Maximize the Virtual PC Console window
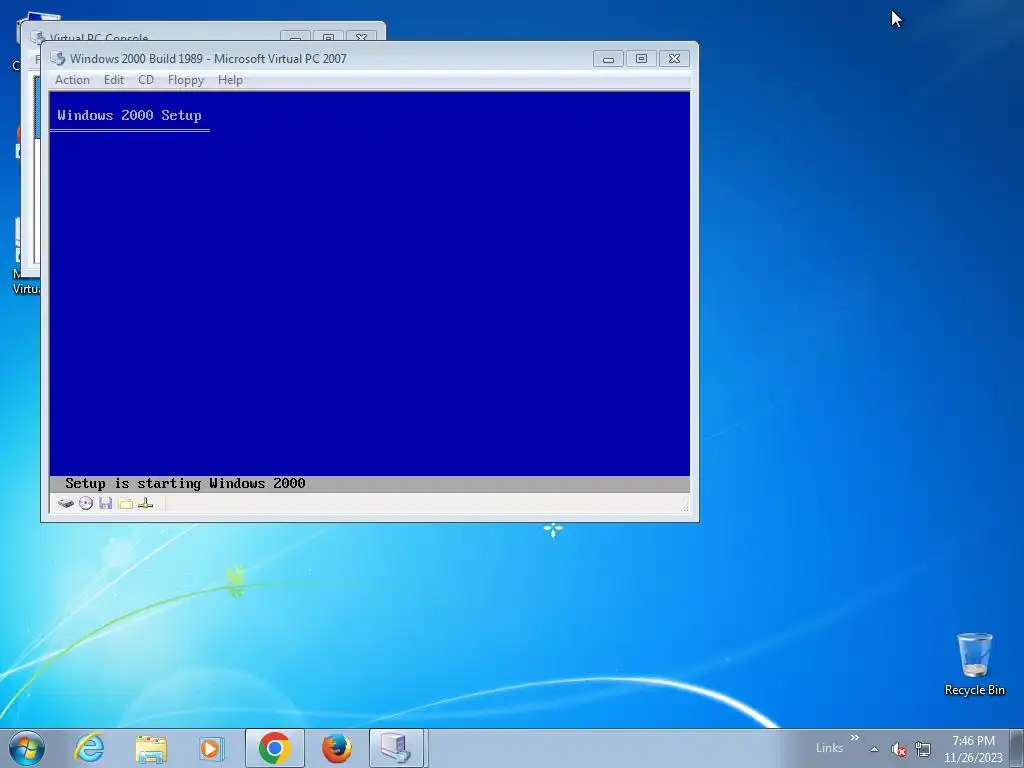 [328, 37]
